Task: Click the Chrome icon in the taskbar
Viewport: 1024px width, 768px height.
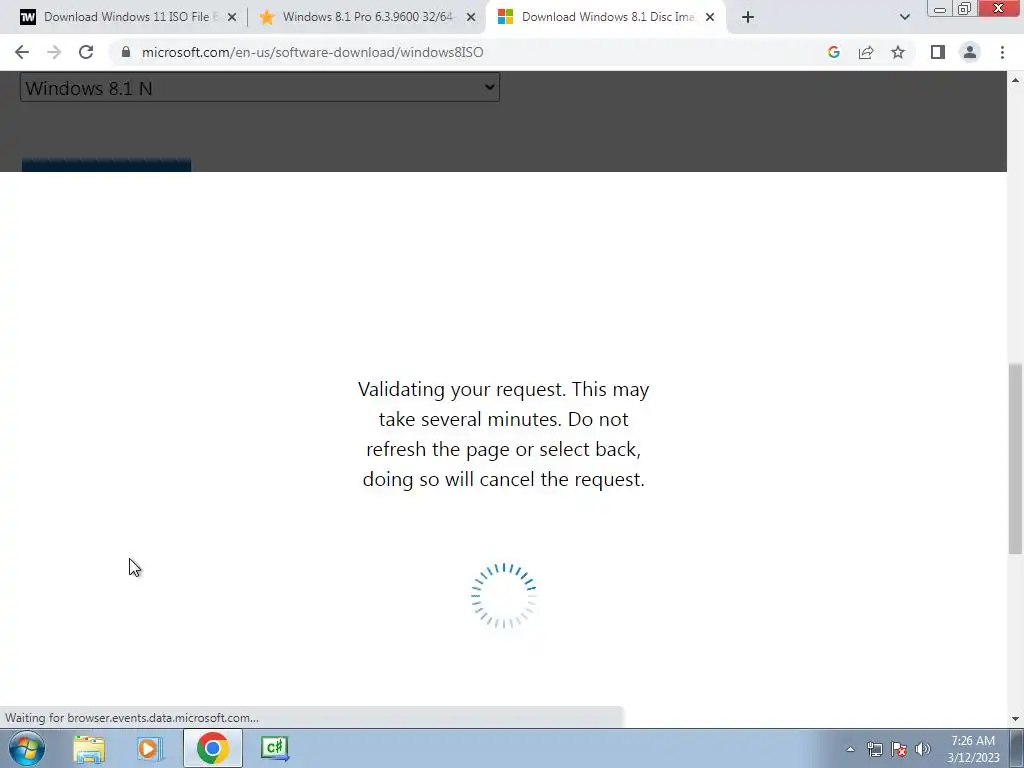Action: (212, 748)
